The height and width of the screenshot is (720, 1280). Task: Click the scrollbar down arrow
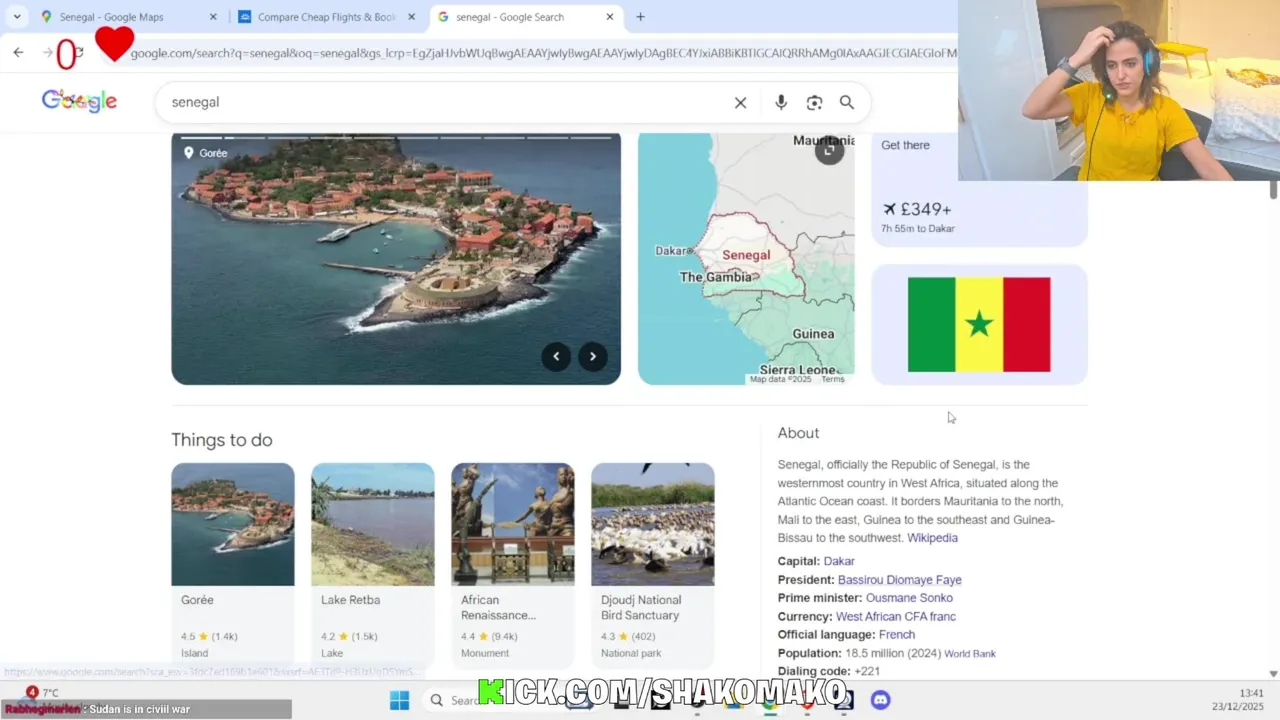1273,674
